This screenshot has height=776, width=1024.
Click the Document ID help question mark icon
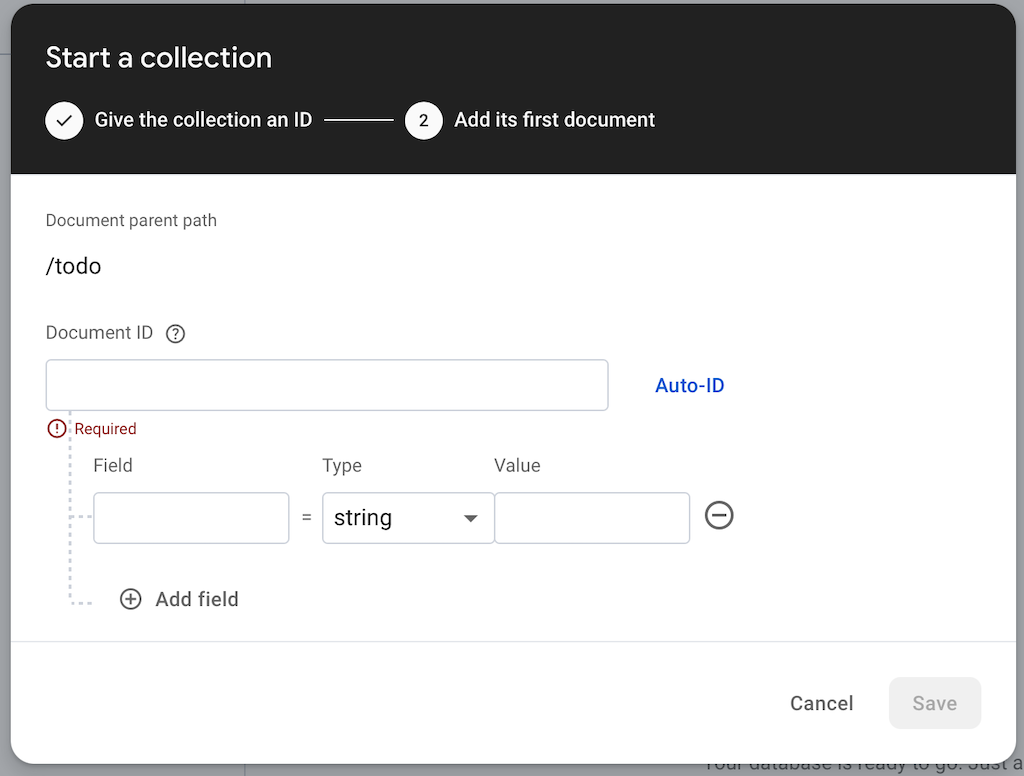(175, 334)
